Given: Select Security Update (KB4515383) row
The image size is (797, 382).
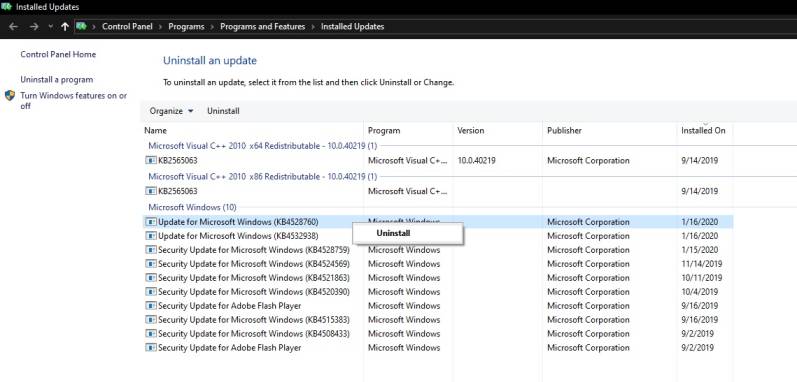Looking at the screenshot, I should pos(437,320).
